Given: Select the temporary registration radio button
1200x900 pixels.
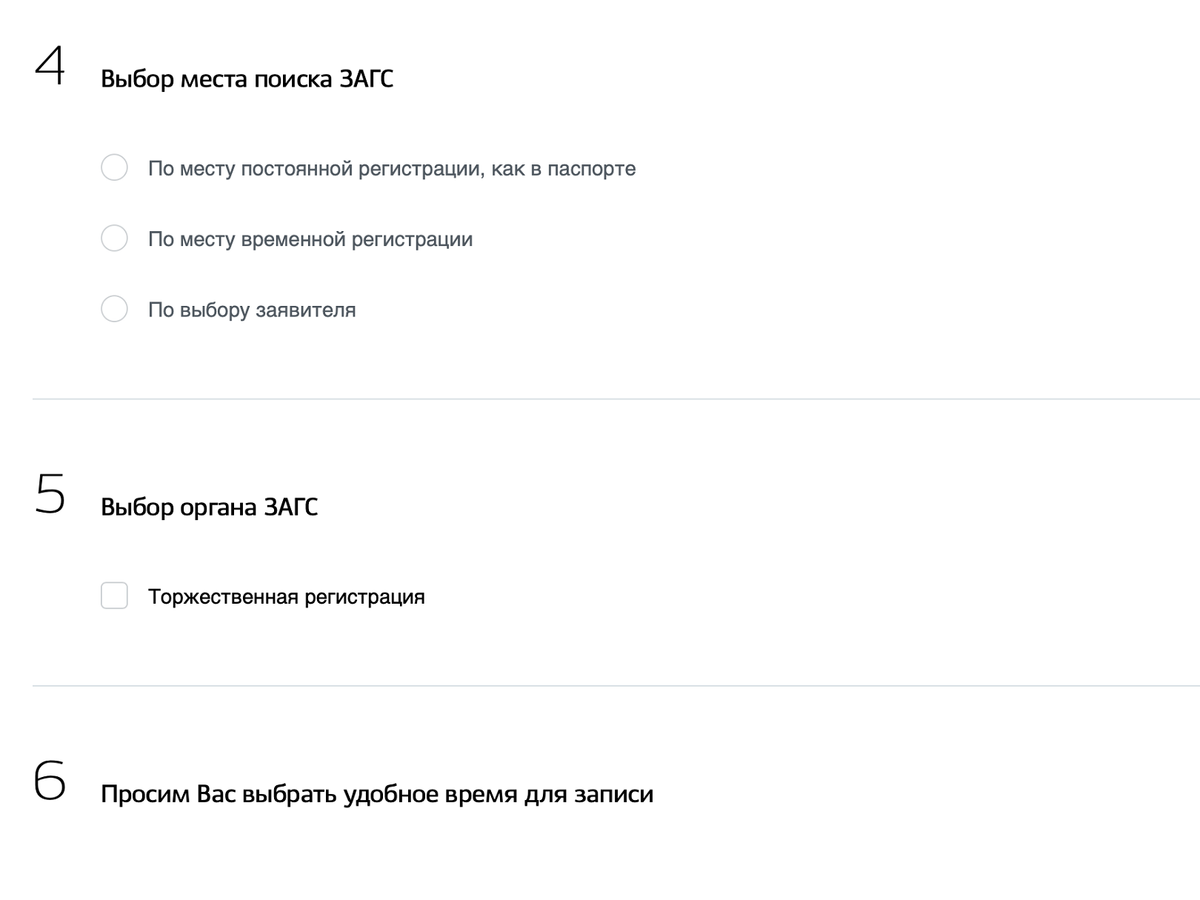Looking at the screenshot, I should [114, 239].
